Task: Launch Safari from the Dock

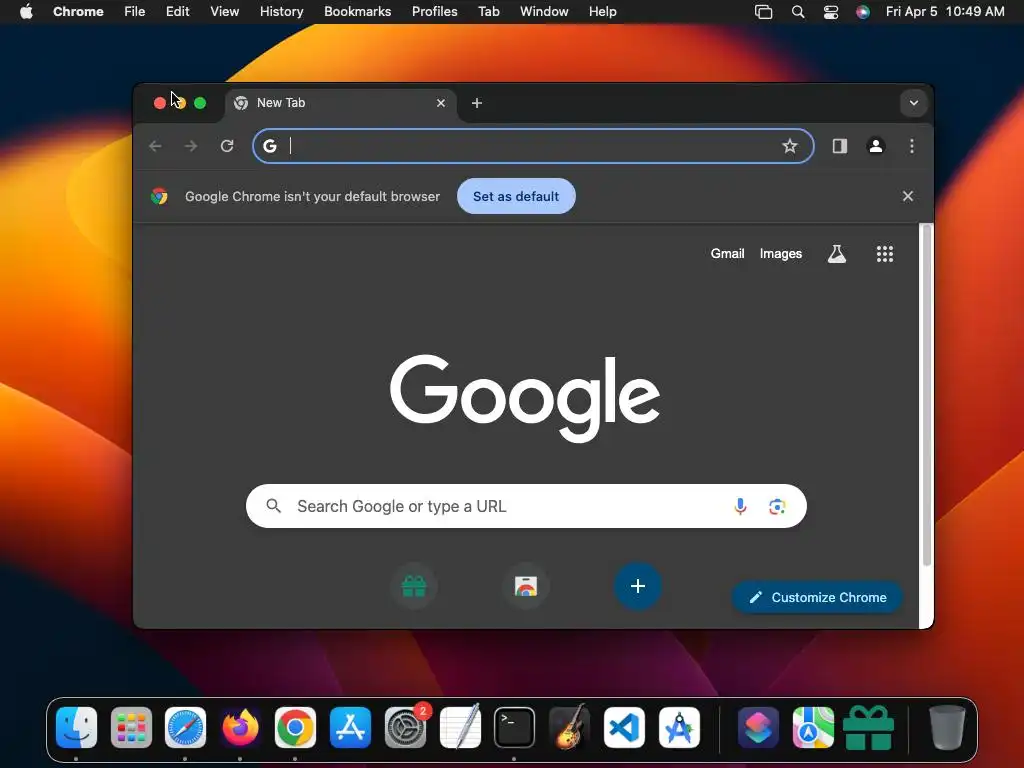Action: [185, 727]
